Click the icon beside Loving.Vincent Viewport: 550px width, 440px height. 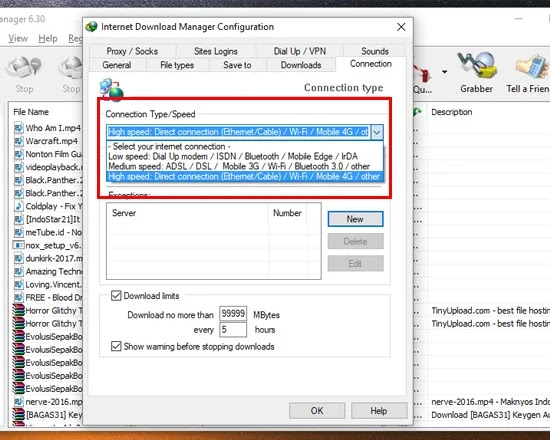pos(19,284)
